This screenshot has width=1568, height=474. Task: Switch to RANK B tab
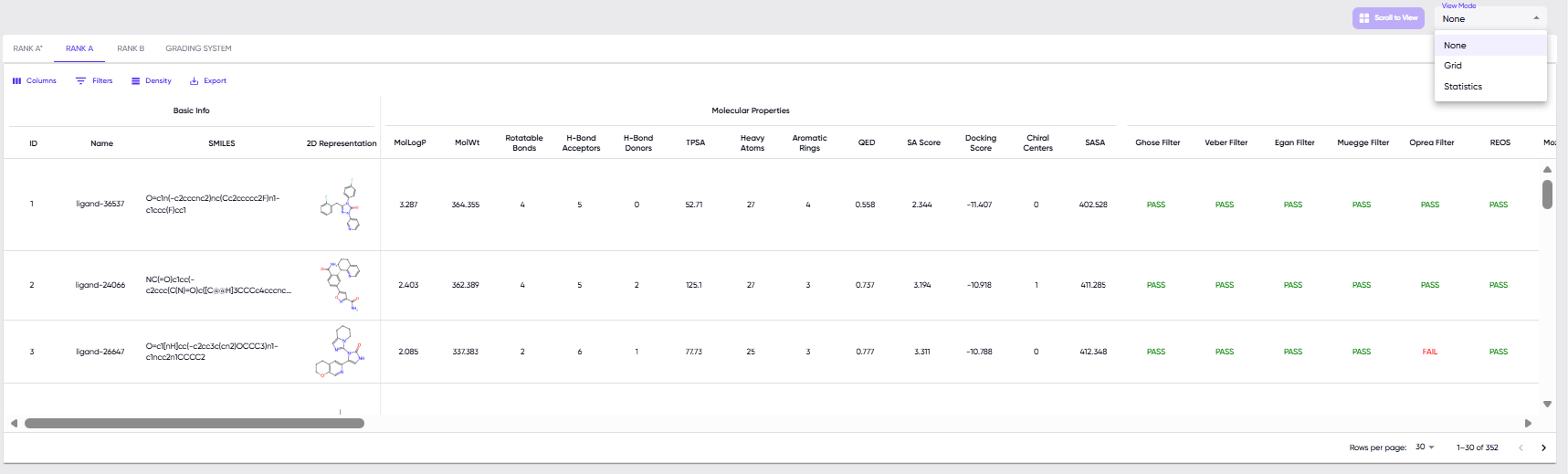pos(131,48)
